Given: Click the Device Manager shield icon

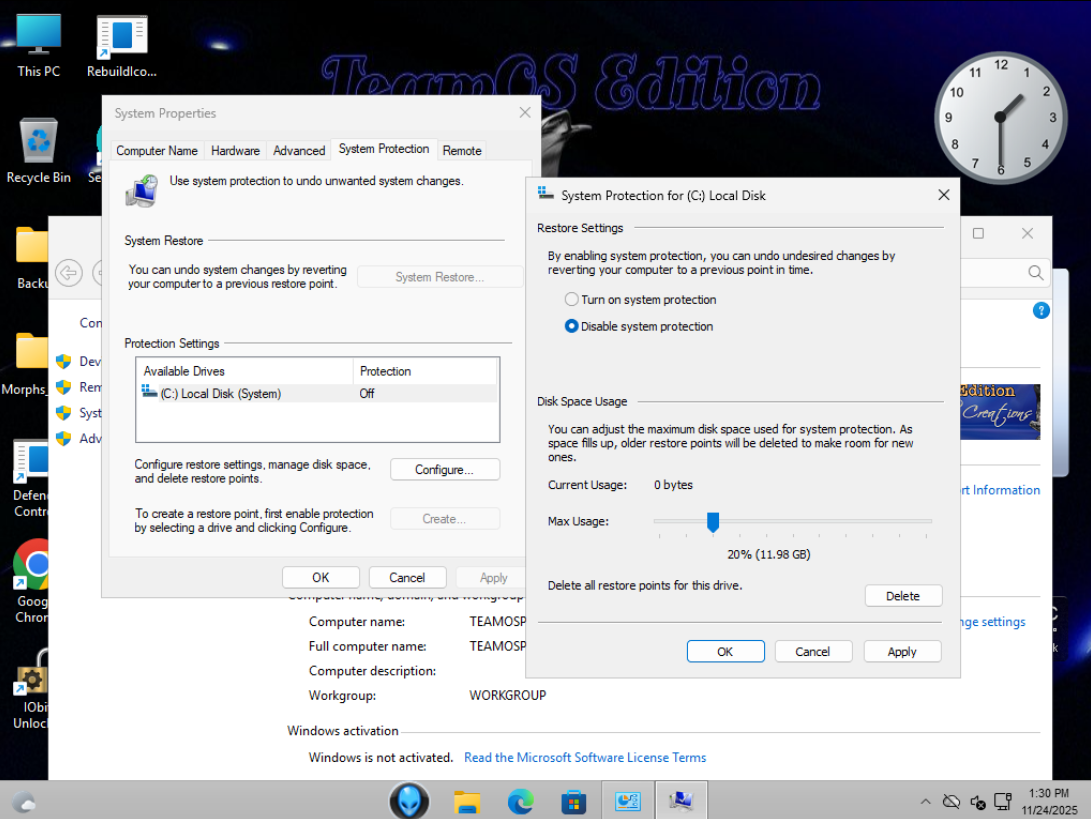Looking at the screenshot, I should 63,361.
